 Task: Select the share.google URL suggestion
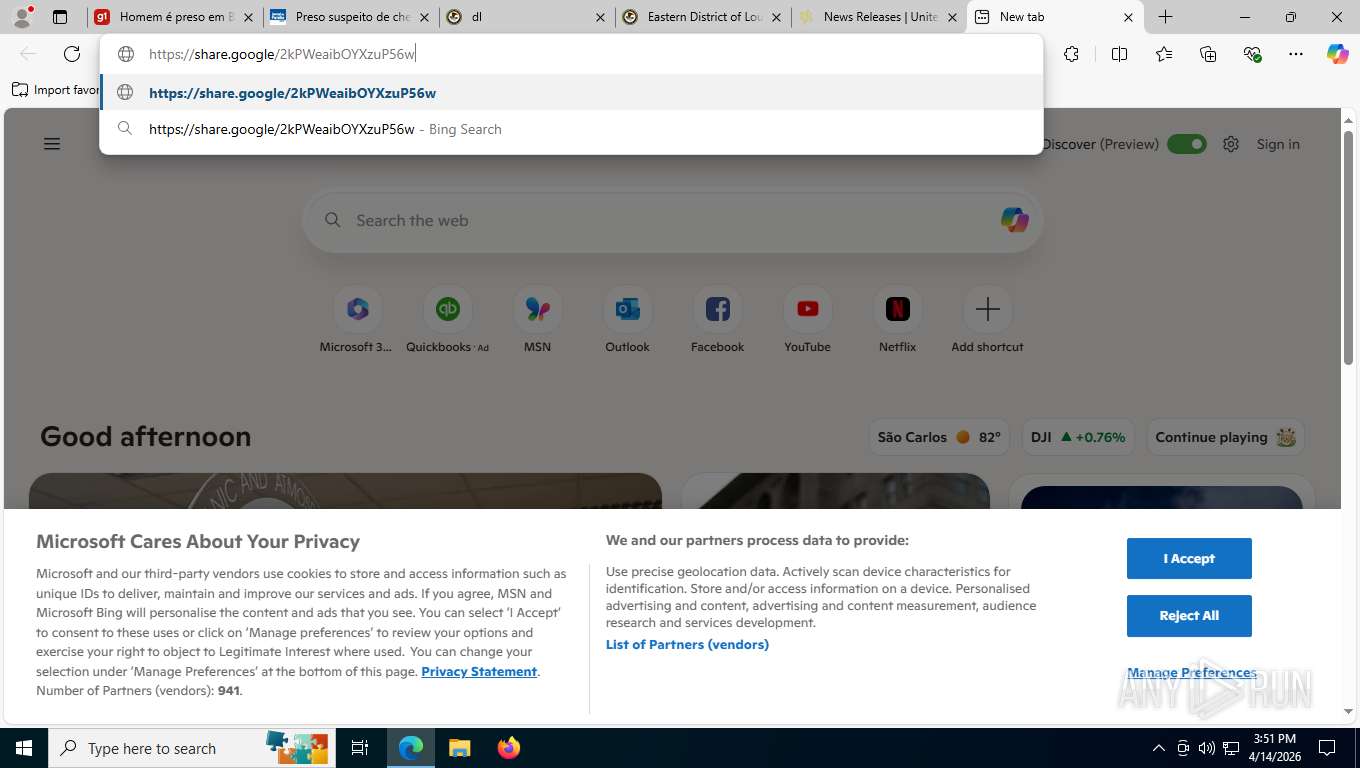[x=571, y=93]
